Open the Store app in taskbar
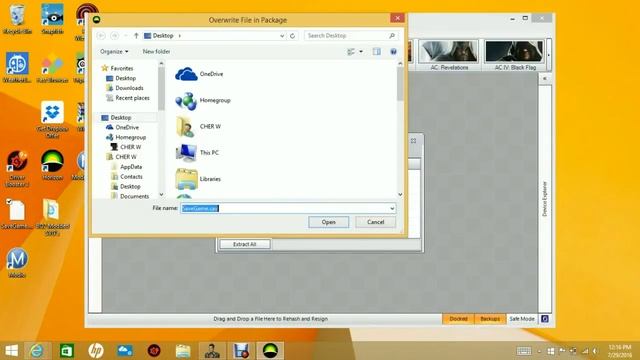The height and width of the screenshot is (360, 640). 67,351
